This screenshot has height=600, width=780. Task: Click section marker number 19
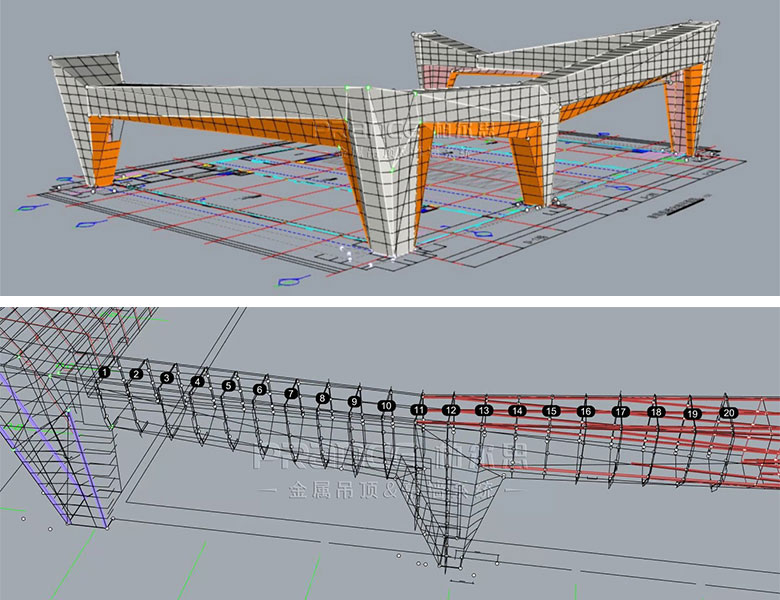click(692, 413)
